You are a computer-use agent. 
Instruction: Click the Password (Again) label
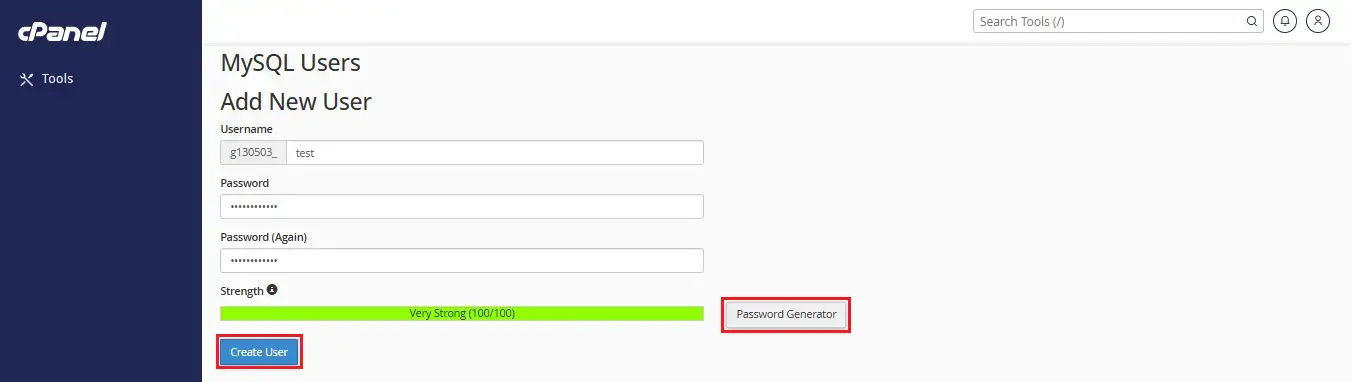click(264, 237)
